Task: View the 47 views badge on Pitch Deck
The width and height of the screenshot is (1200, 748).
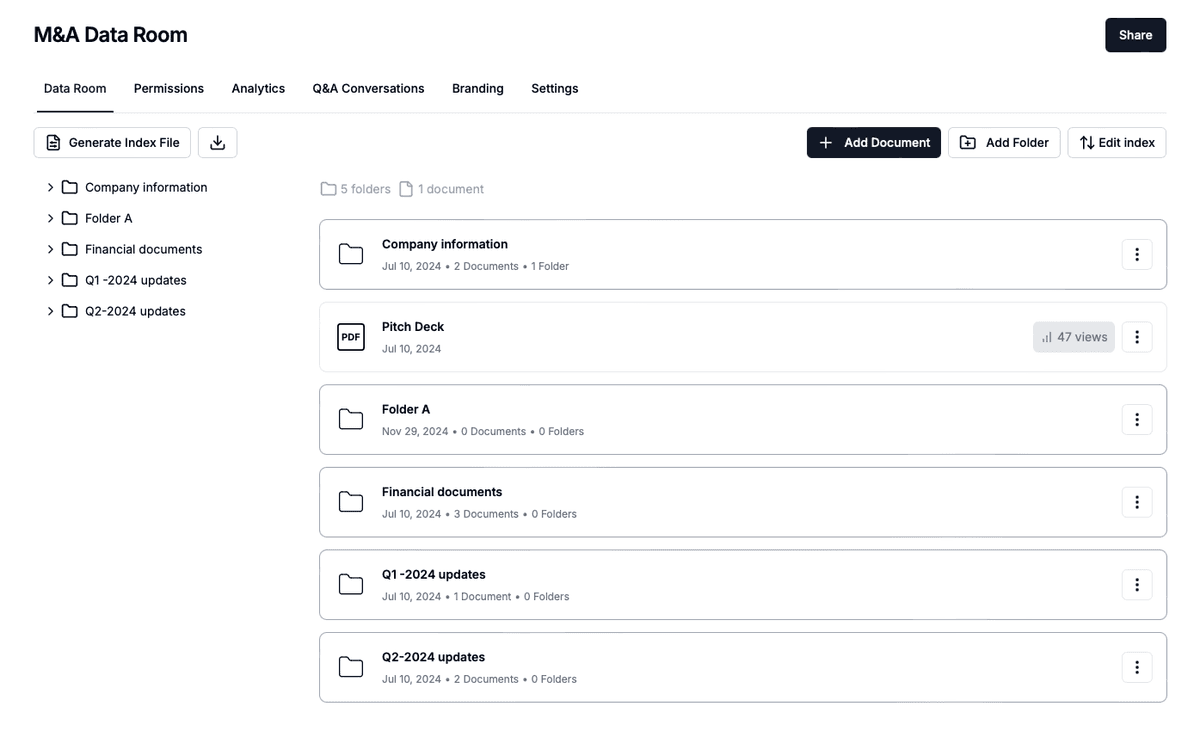Action: [x=1074, y=337]
